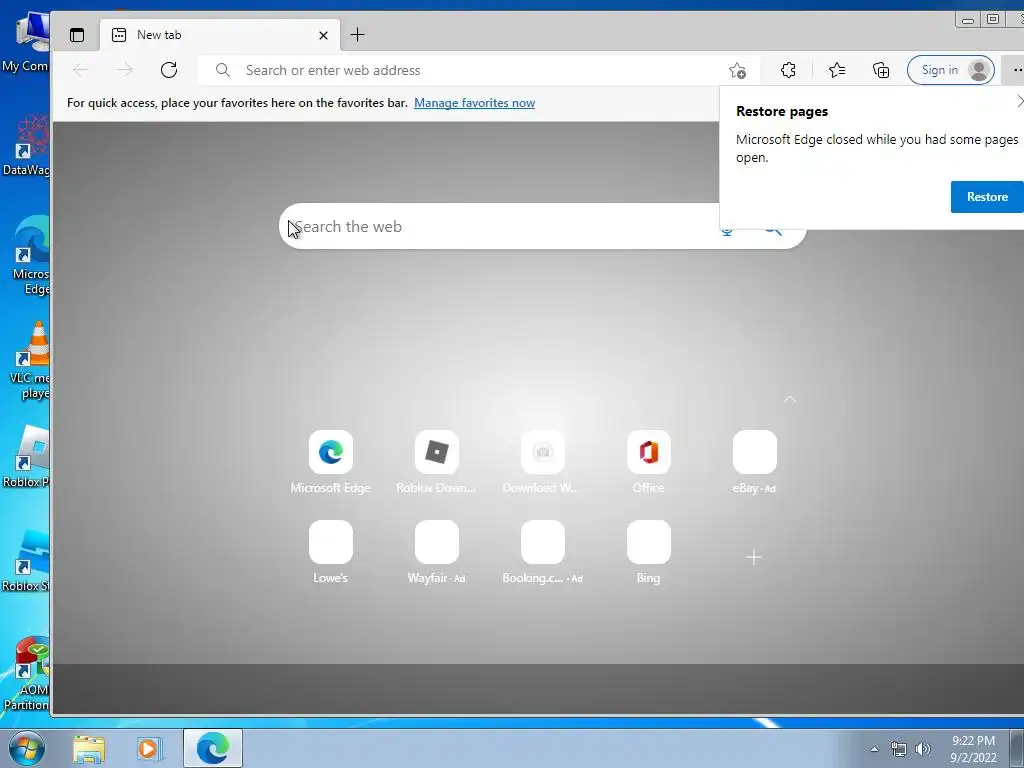This screenshot has width=1024, height=768.
Task: Open the Roblox Down... quick link tile
Action: coord(436,462)
